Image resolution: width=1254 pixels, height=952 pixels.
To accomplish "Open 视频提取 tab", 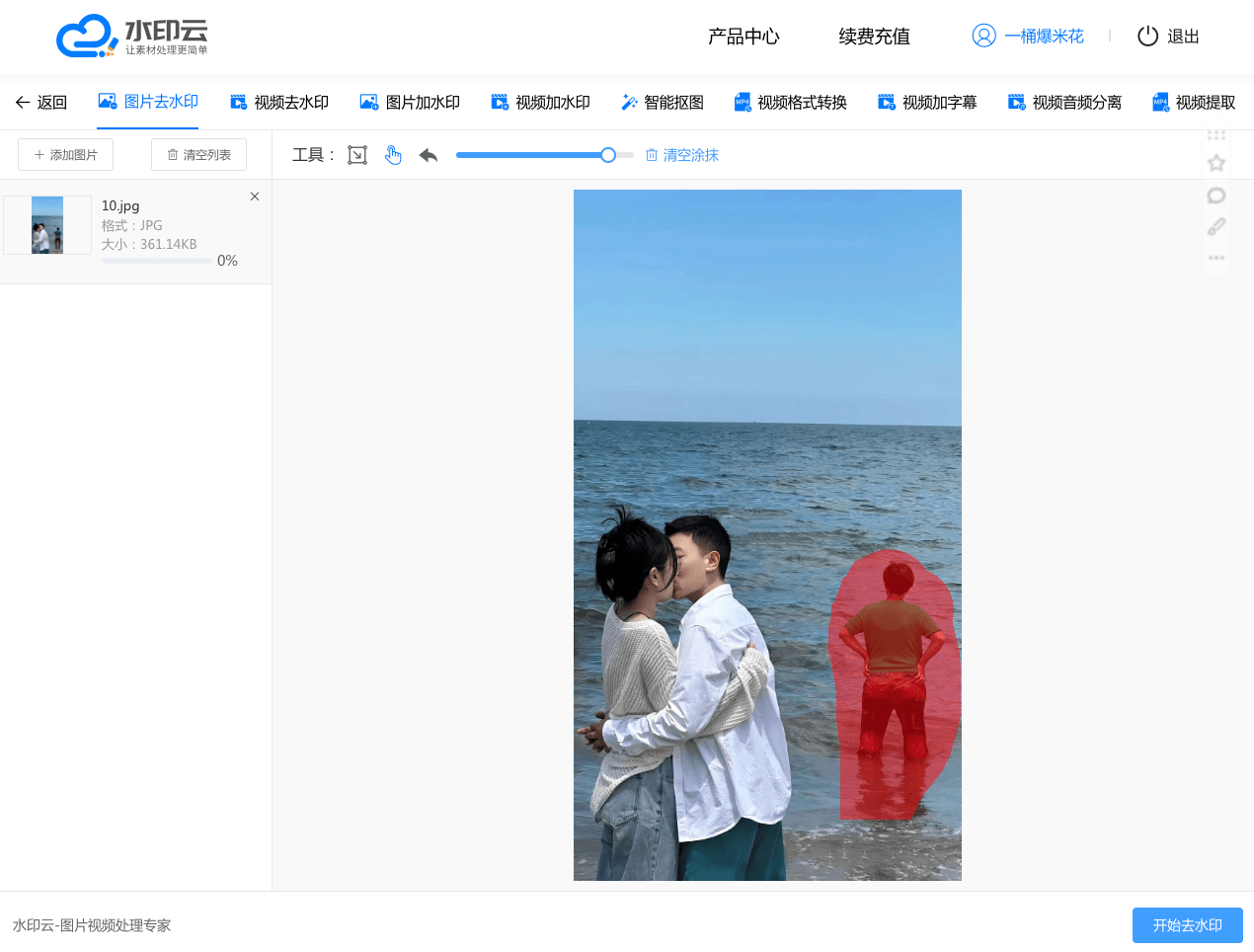I will [1194, 103].
